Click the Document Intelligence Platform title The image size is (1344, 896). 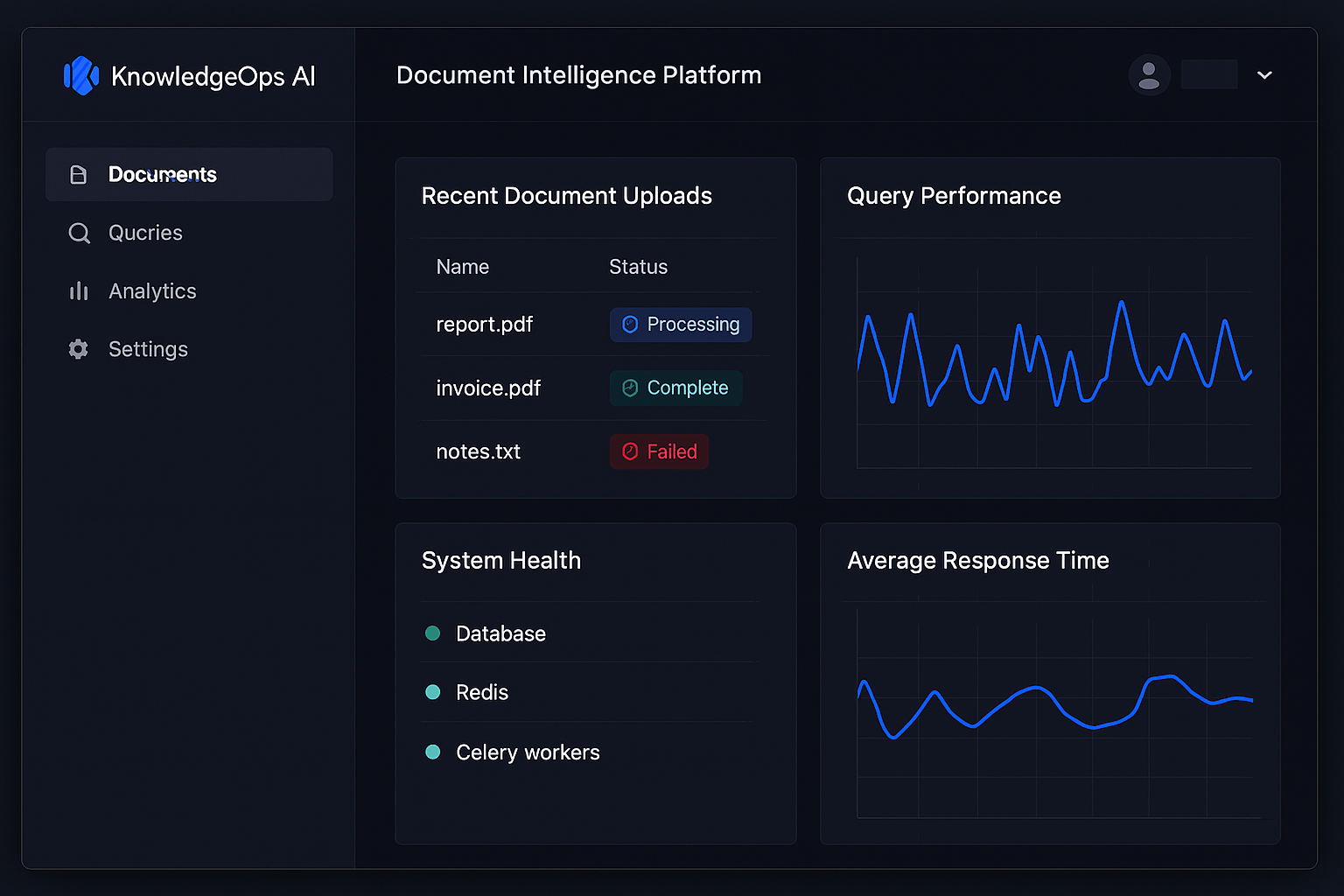[x=578, y=75]
